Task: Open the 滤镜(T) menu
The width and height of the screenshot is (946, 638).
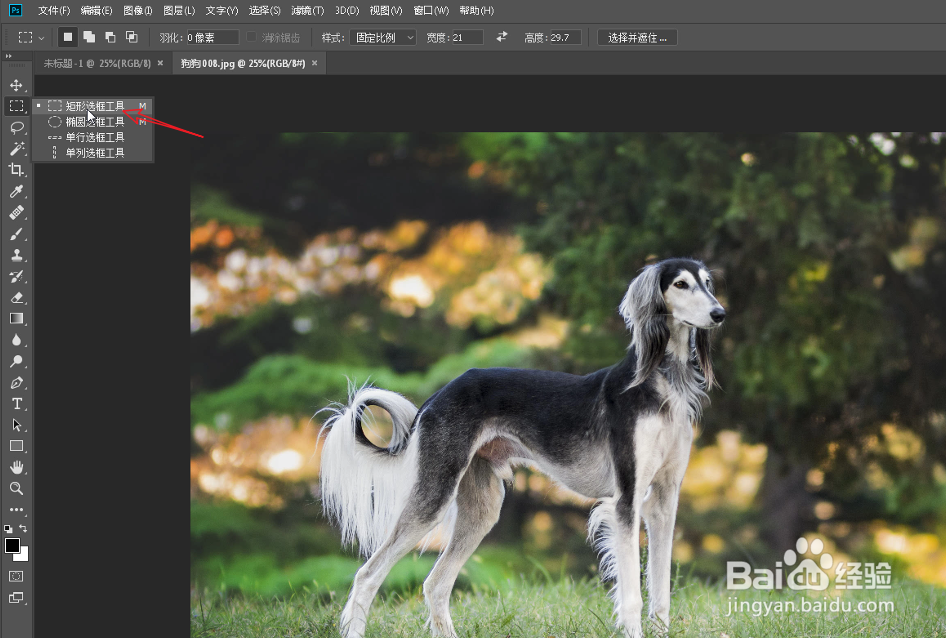Action: pos(307,10)
